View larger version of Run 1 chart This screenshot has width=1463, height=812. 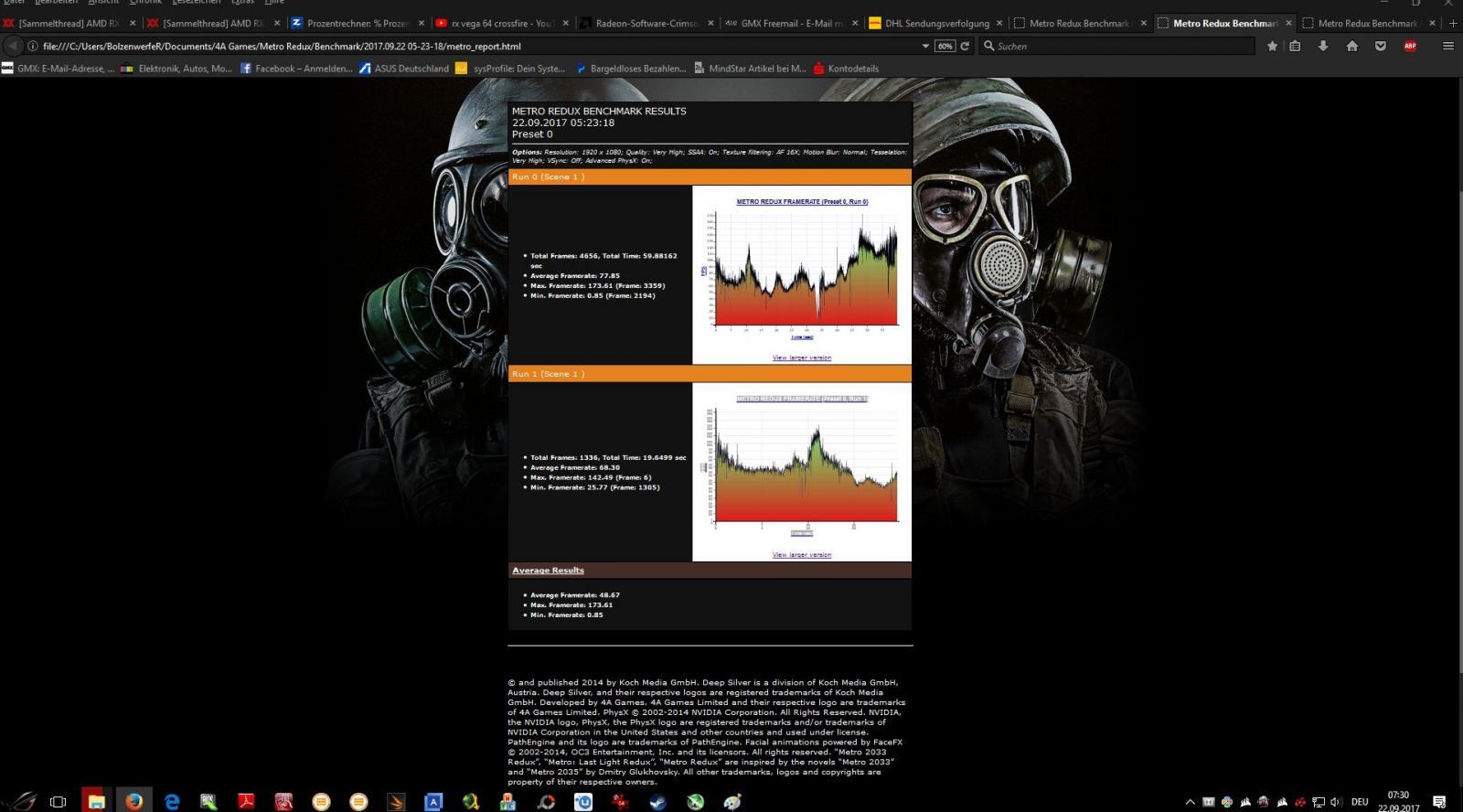[x=802, y=555]
